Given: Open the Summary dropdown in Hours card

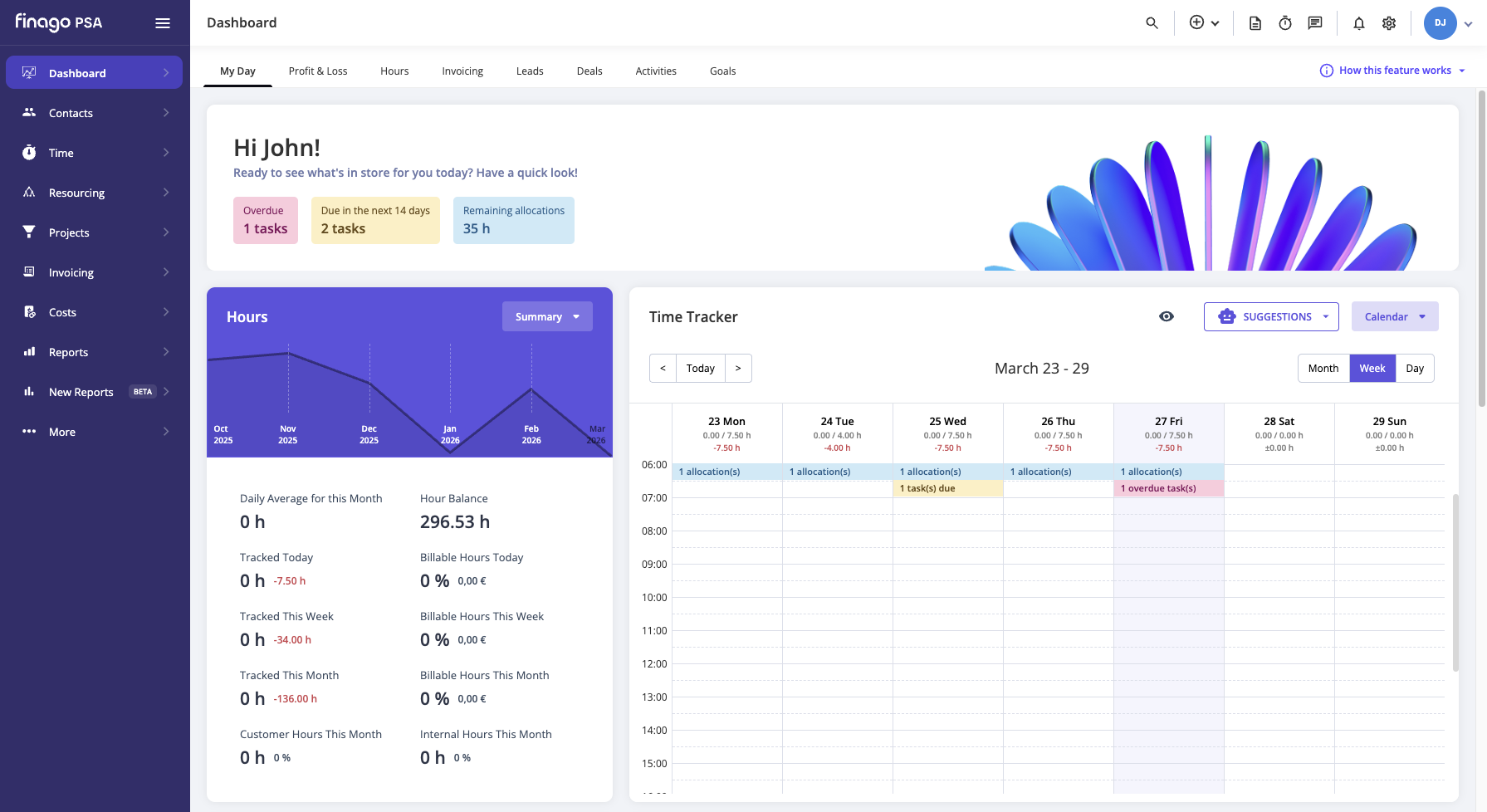Looking at the screenshot, I should point(547,316).
